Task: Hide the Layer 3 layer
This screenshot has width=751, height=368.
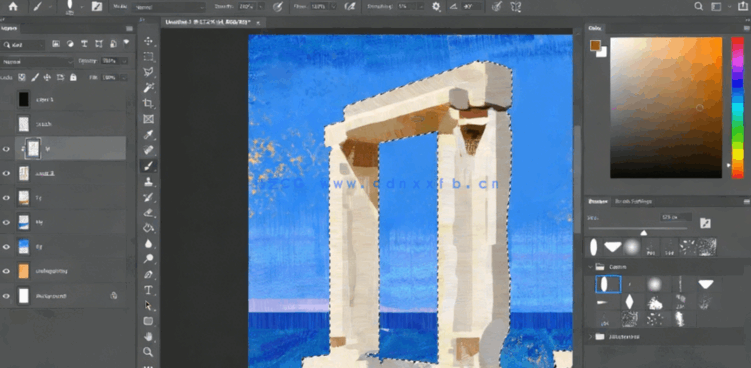Action: click(x=6, y=173)
